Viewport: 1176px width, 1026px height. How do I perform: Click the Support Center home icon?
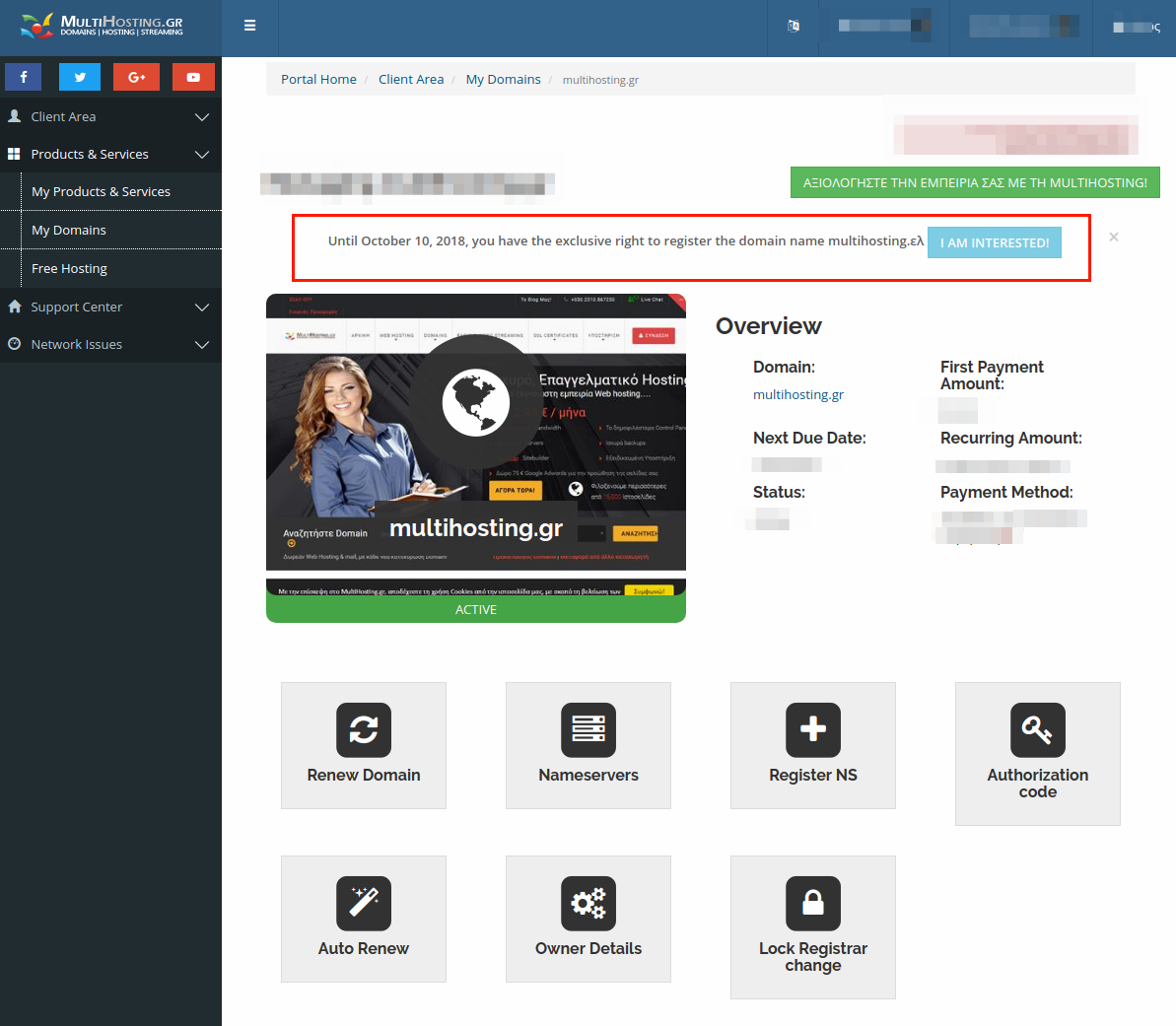click(14, 306)
